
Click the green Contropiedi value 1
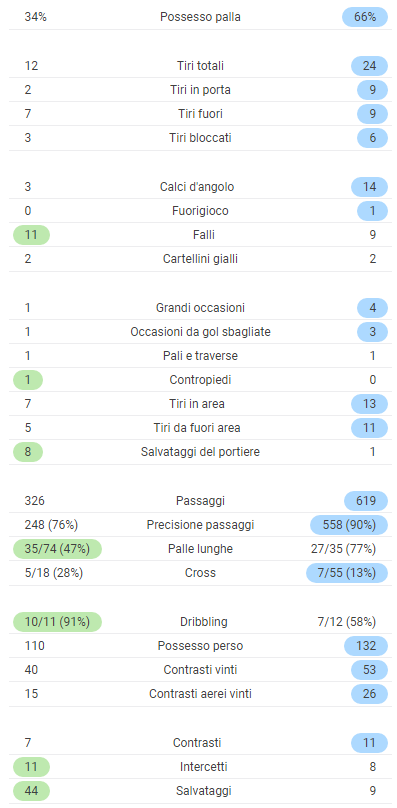click(x=28, y=380)
